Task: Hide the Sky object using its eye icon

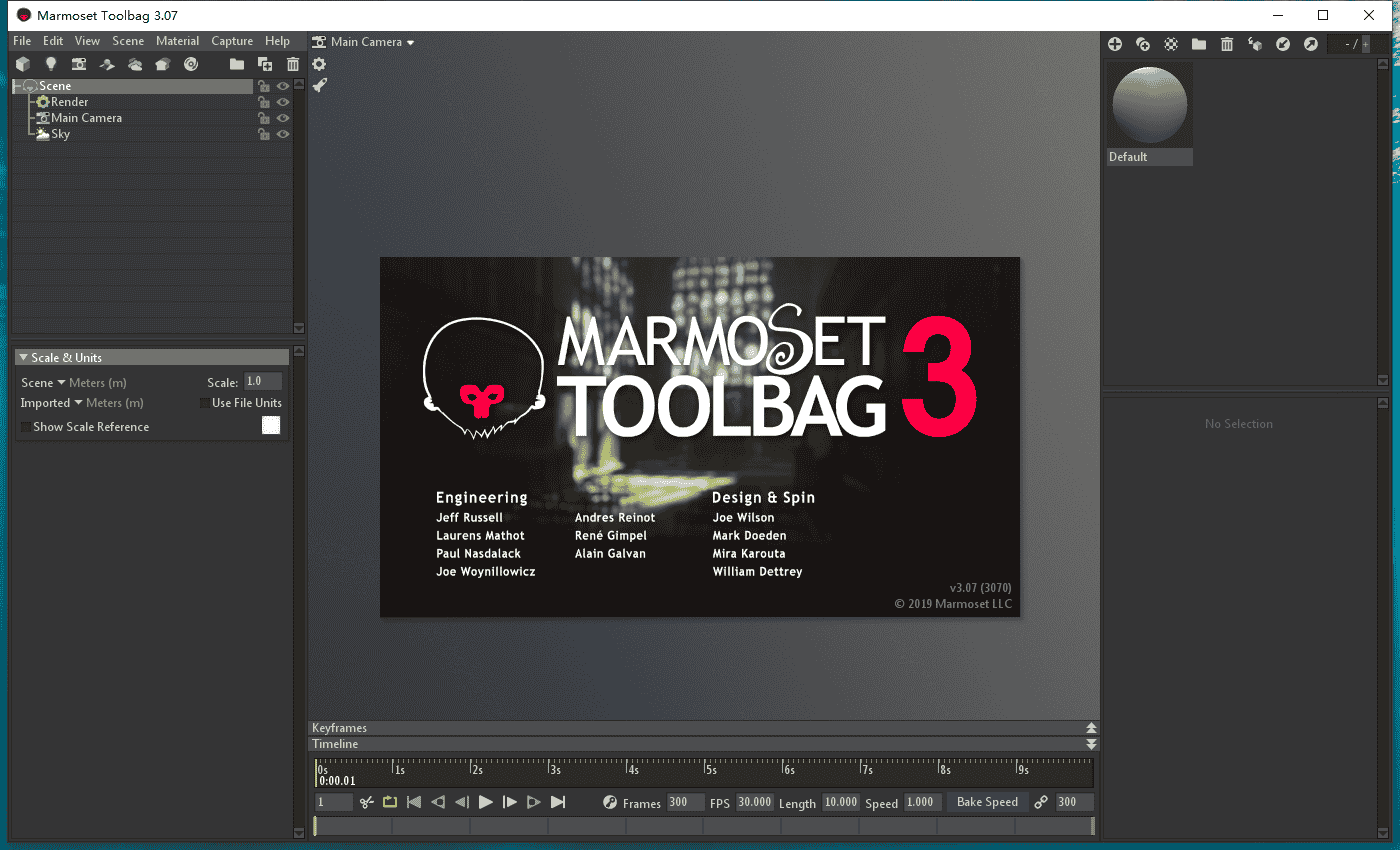Action: pyautogui.click(x=283, y=134)
